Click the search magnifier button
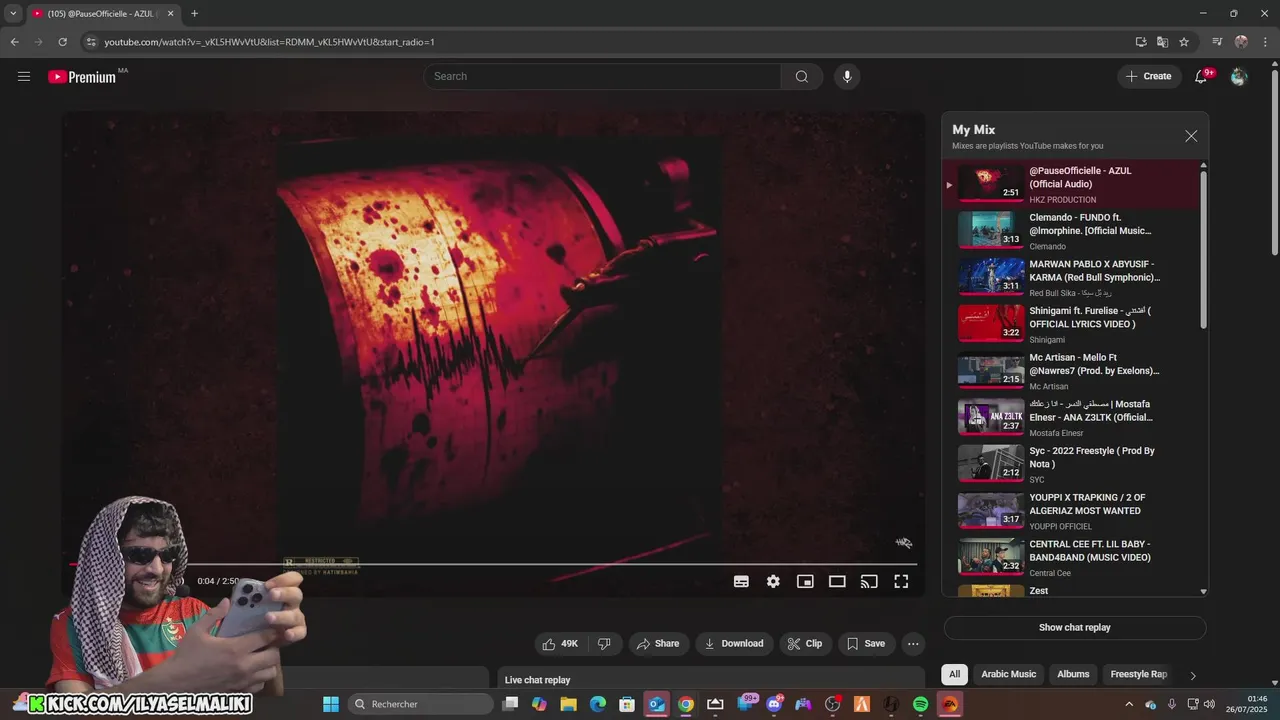 click(802, 77)
